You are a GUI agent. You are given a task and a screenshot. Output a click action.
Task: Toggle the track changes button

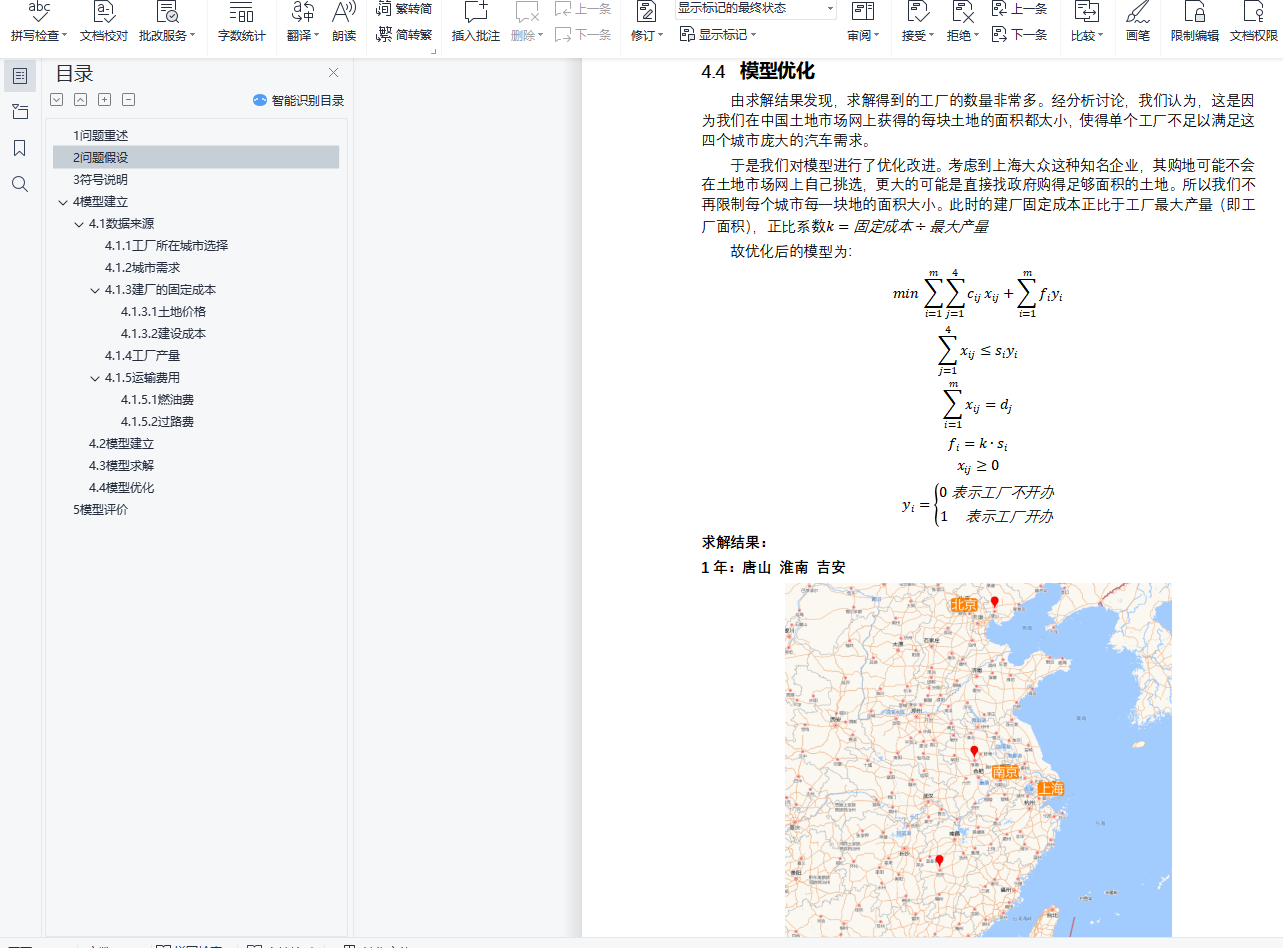pos(647,22)
